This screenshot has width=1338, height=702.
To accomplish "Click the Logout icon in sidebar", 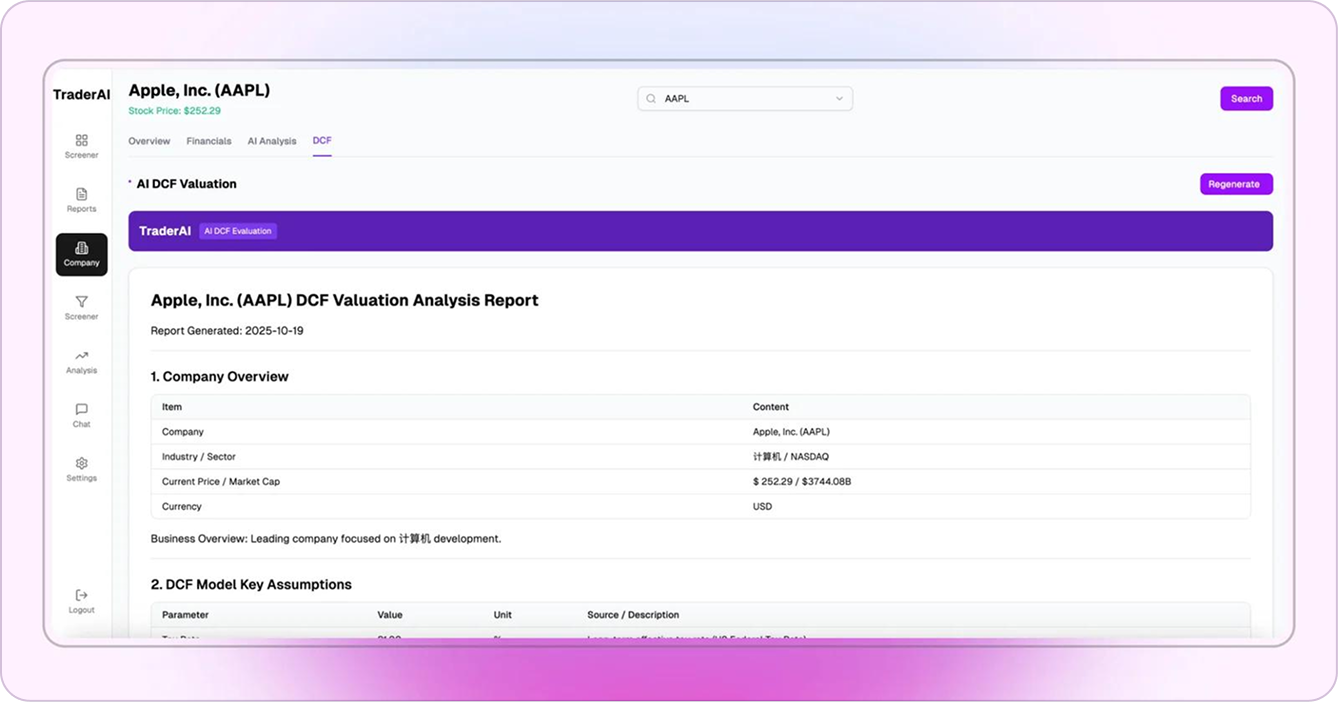I will click(82, 596).
